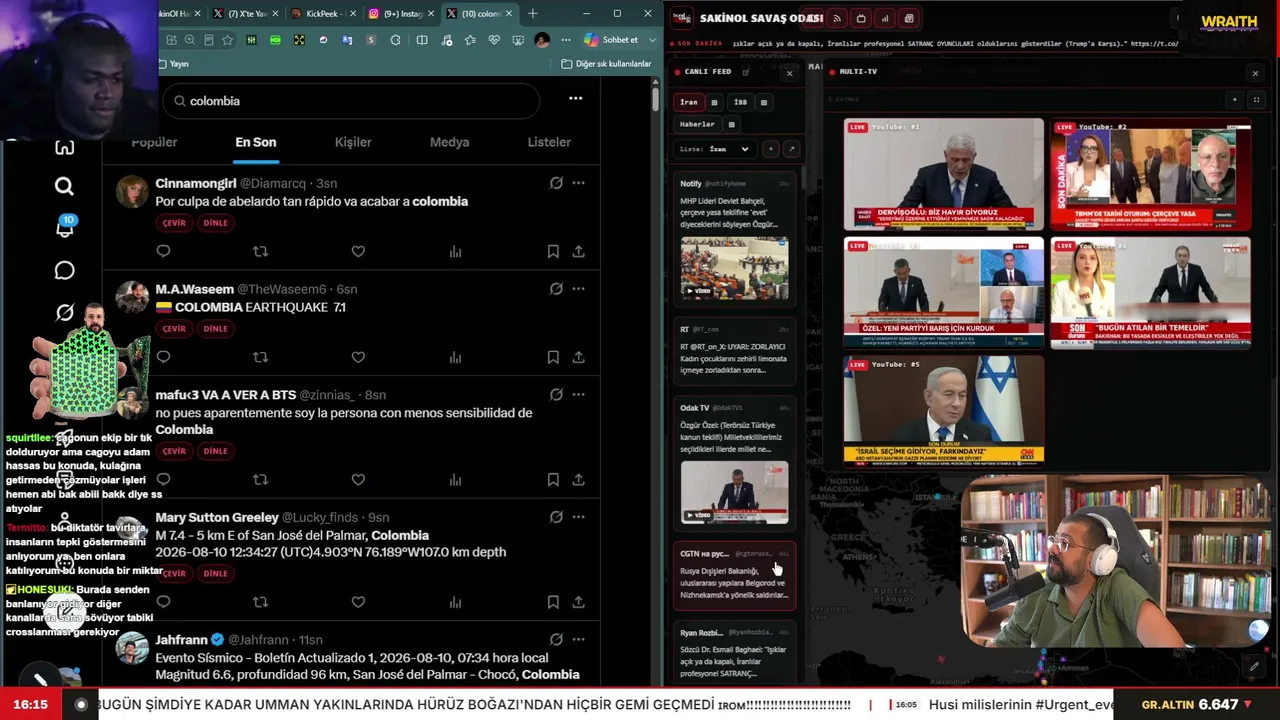Open the YouTube #1 live stream thumbnail

tap(943, 174)
